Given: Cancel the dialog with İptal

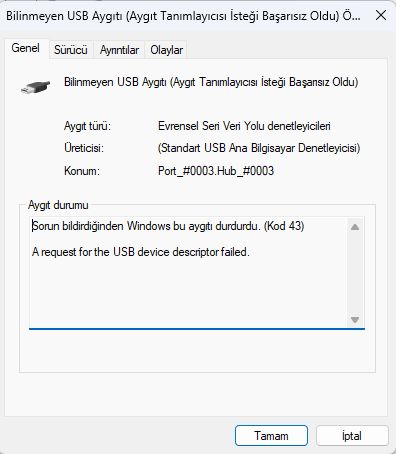Looking at the screenshot, I should point(352,436).
